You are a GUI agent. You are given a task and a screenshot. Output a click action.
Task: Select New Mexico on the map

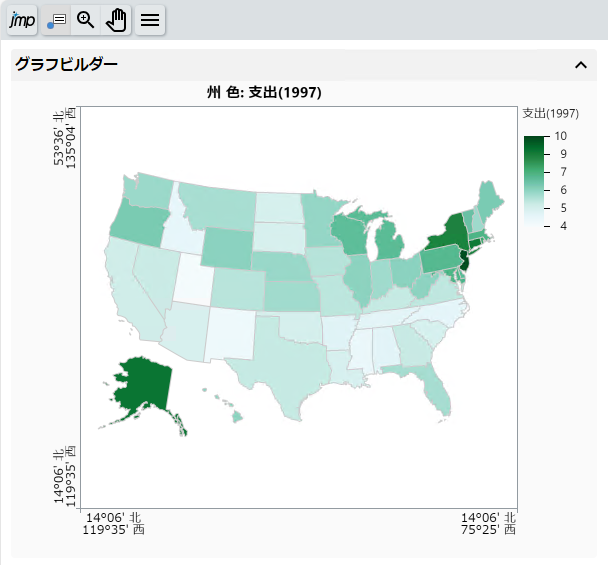230,333
